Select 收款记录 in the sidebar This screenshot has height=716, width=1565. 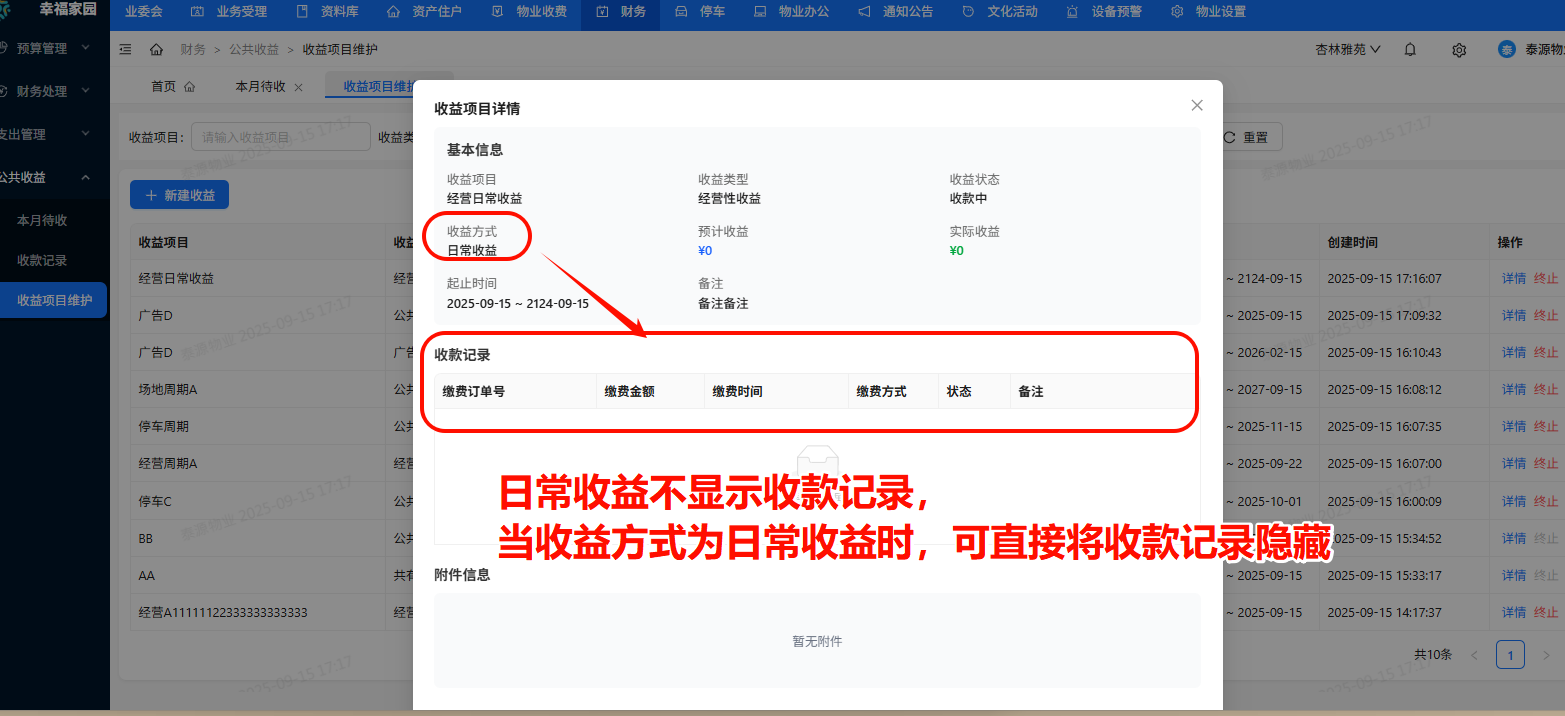(x=42, y=260)
